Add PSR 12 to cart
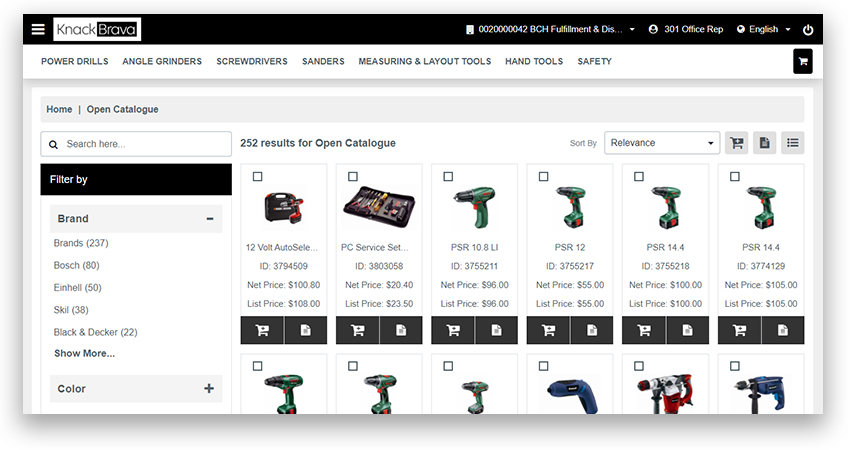The width and height of the screenshot is (850, 450). [x=548, y=330]
